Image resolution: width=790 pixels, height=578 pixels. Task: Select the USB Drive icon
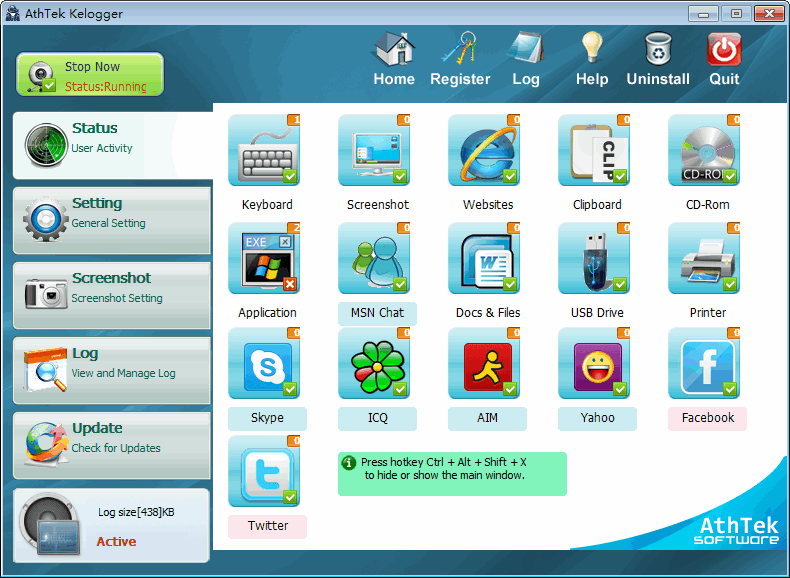594,258
